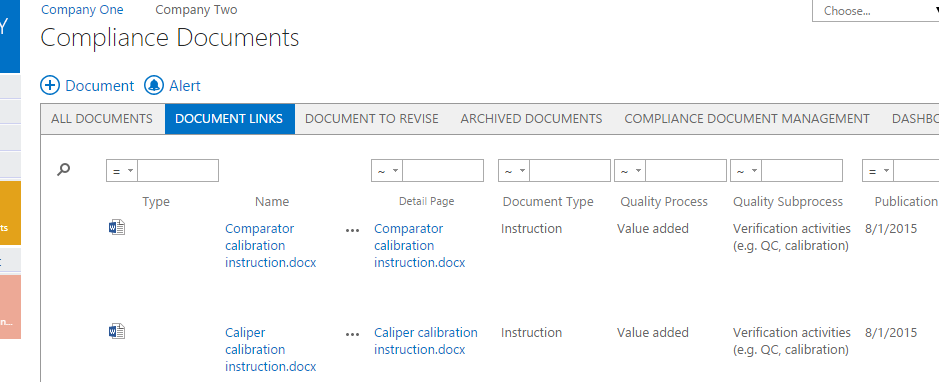
Task: Click the Quality Process filter text box
Action: click(x=686, y=171)
